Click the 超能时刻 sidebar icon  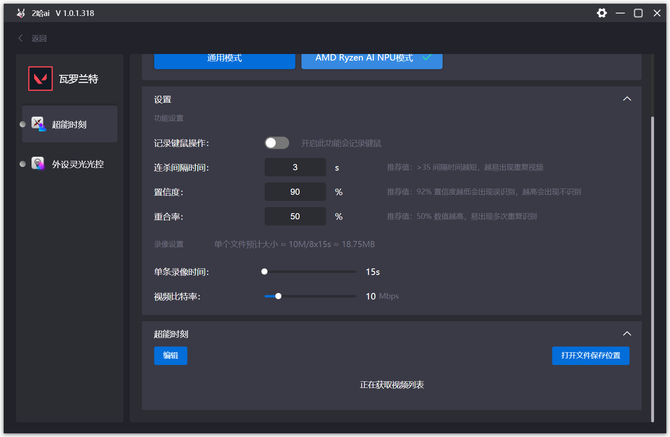pos(38,124)
